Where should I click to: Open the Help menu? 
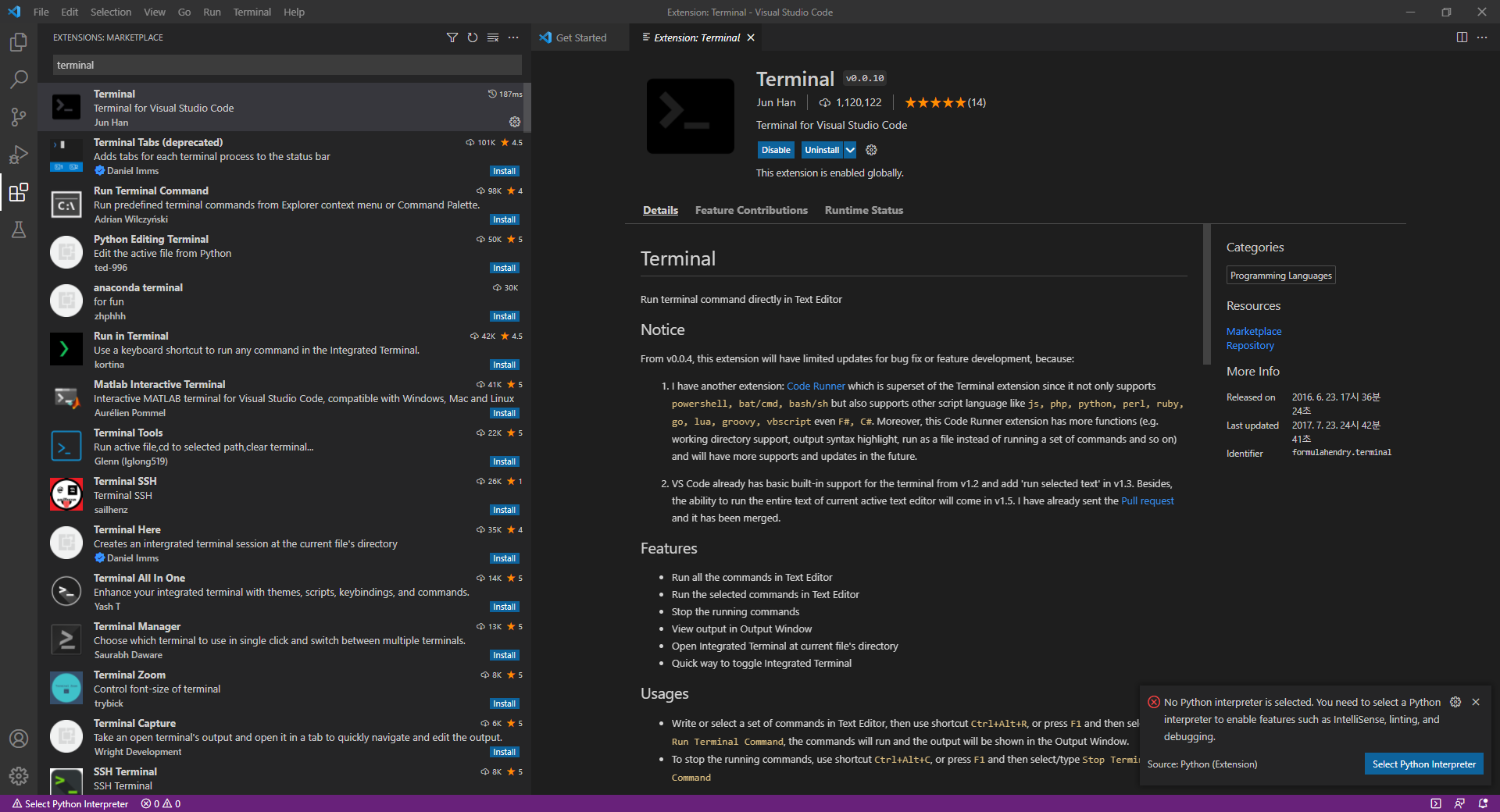[x=295, y=12]
